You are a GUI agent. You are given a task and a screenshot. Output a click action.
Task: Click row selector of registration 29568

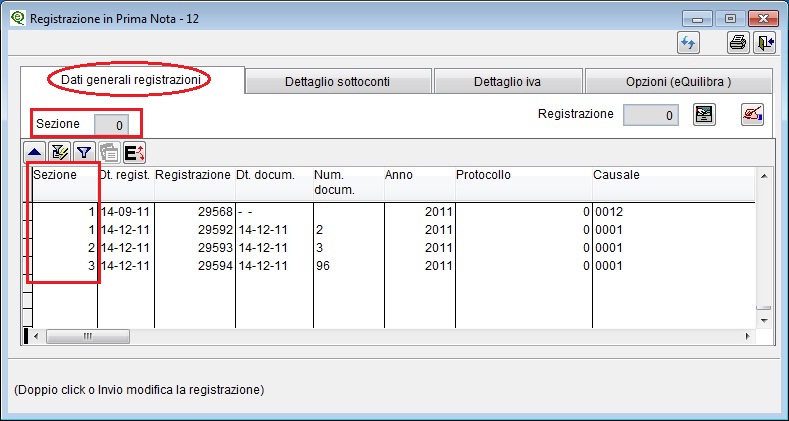coord(28,212)
